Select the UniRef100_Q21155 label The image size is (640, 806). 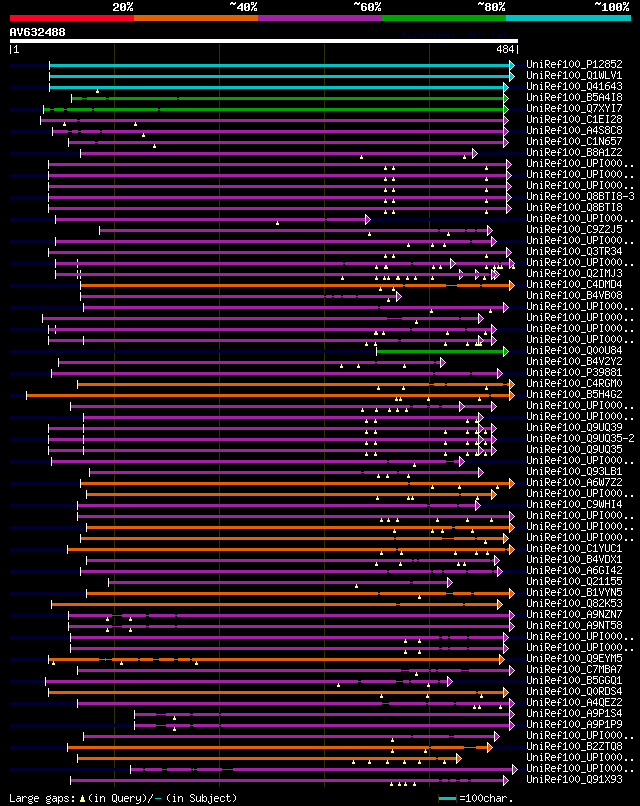[x=574, y=581]
